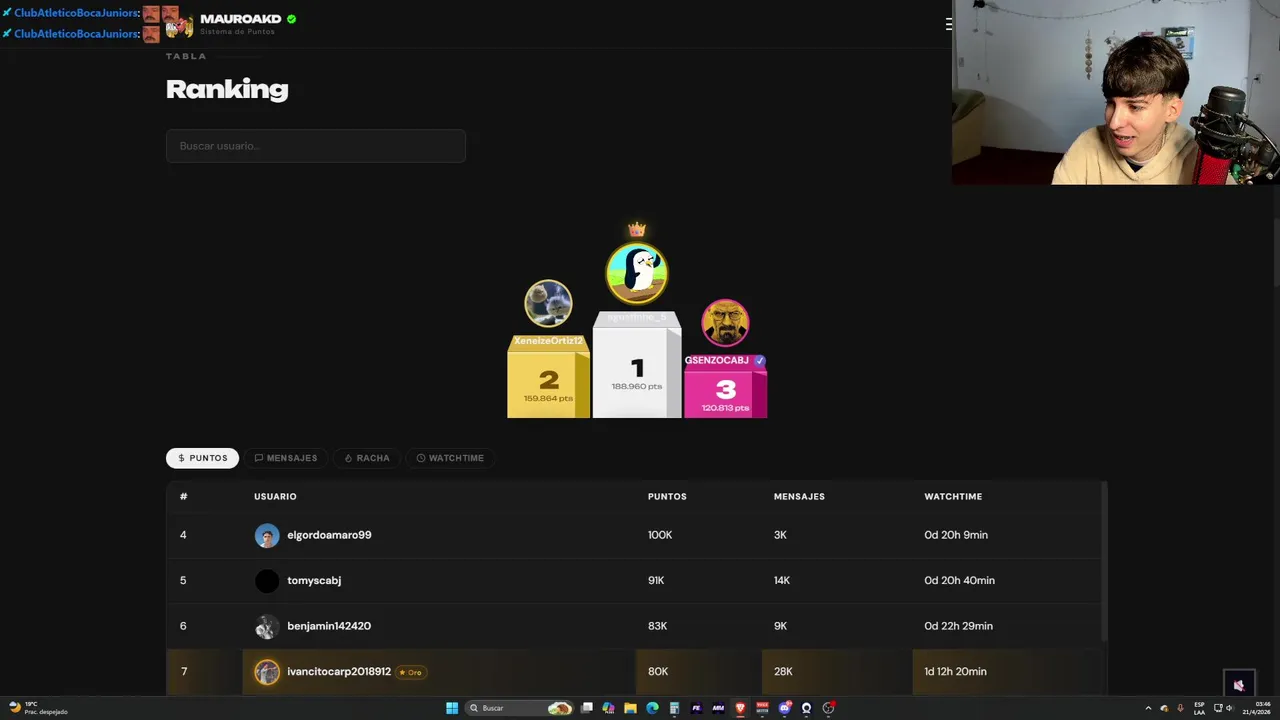Screen dimensions: 1280x720
Task: Click the weather widget in taskbar
Action: coord(38,708)
